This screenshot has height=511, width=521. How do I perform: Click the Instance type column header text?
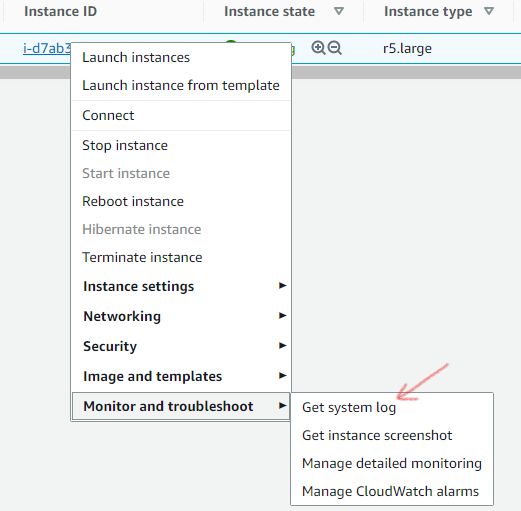point(428,12)
